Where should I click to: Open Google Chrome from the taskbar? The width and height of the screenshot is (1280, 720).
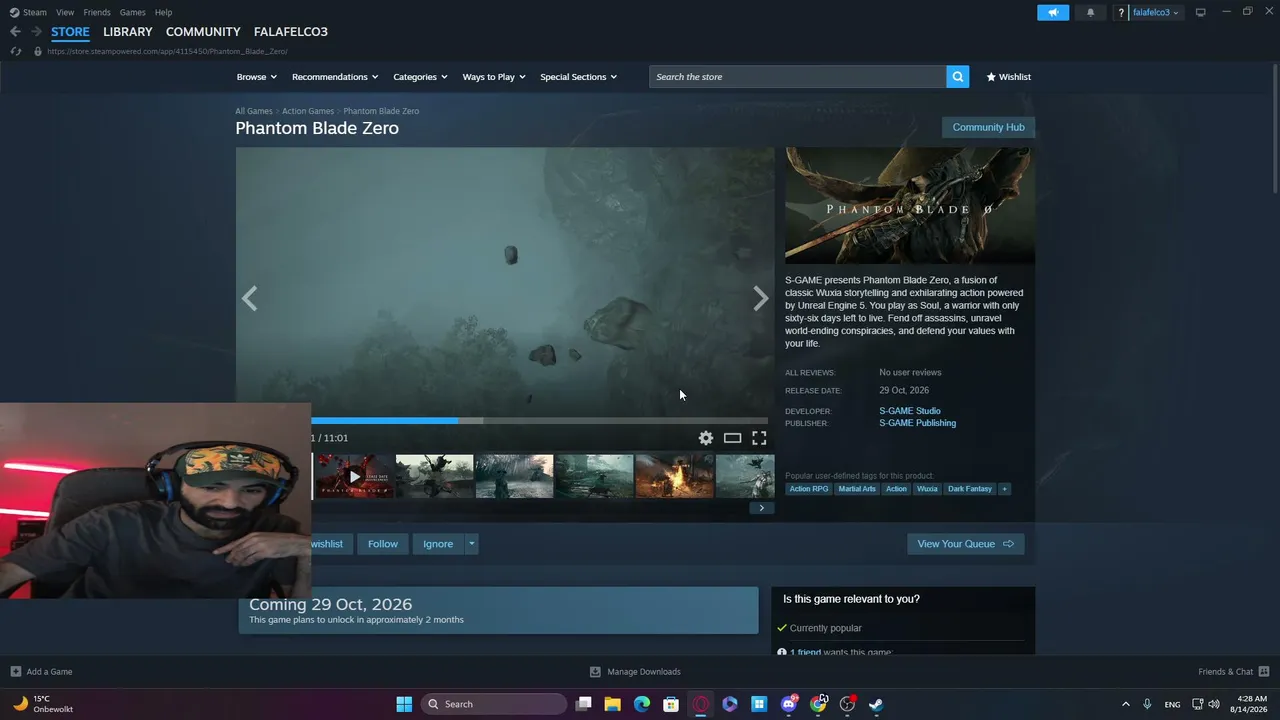click(x=818, y=704)
